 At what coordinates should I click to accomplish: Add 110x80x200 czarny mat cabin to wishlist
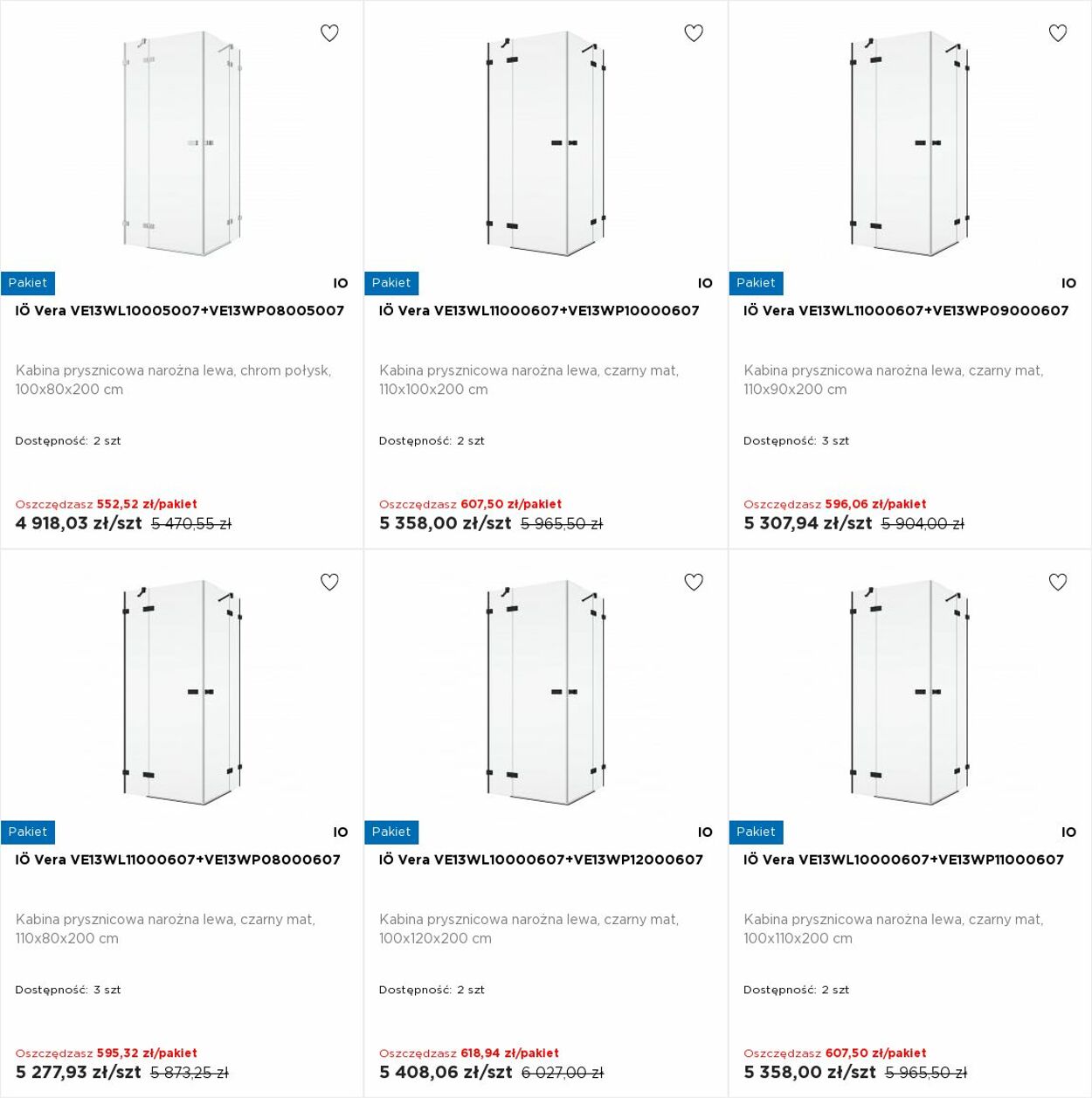pos(329,582)
